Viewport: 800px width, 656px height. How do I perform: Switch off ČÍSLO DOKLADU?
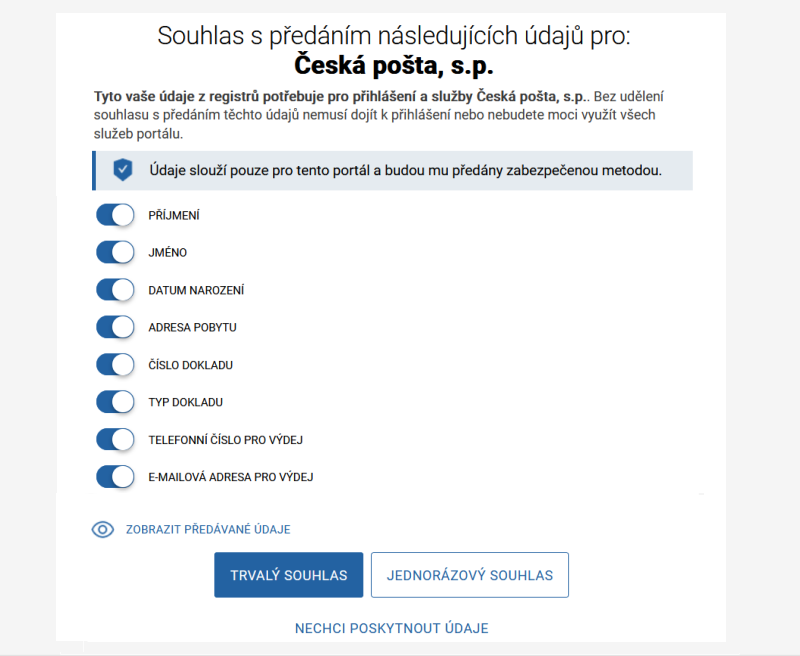tap(115, 364)
